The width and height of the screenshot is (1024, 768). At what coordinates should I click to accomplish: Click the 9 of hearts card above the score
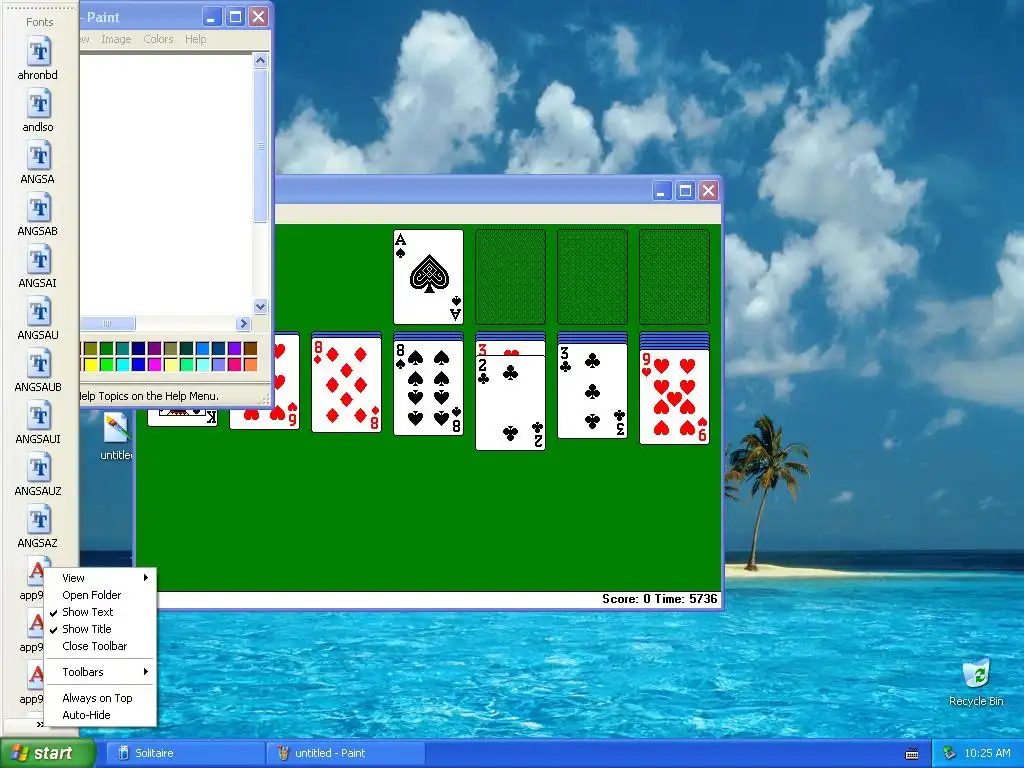[x=675, y=396]
